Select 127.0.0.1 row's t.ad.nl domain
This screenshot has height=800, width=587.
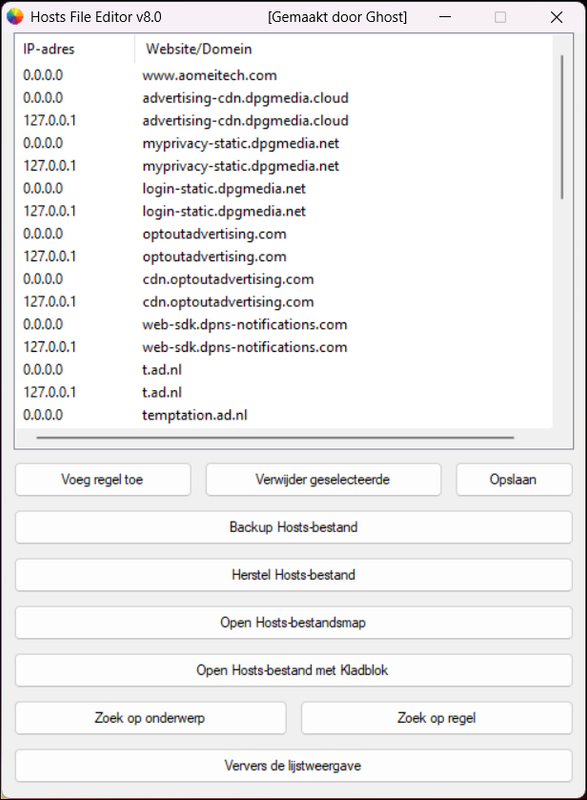click(x=162, y=392)
